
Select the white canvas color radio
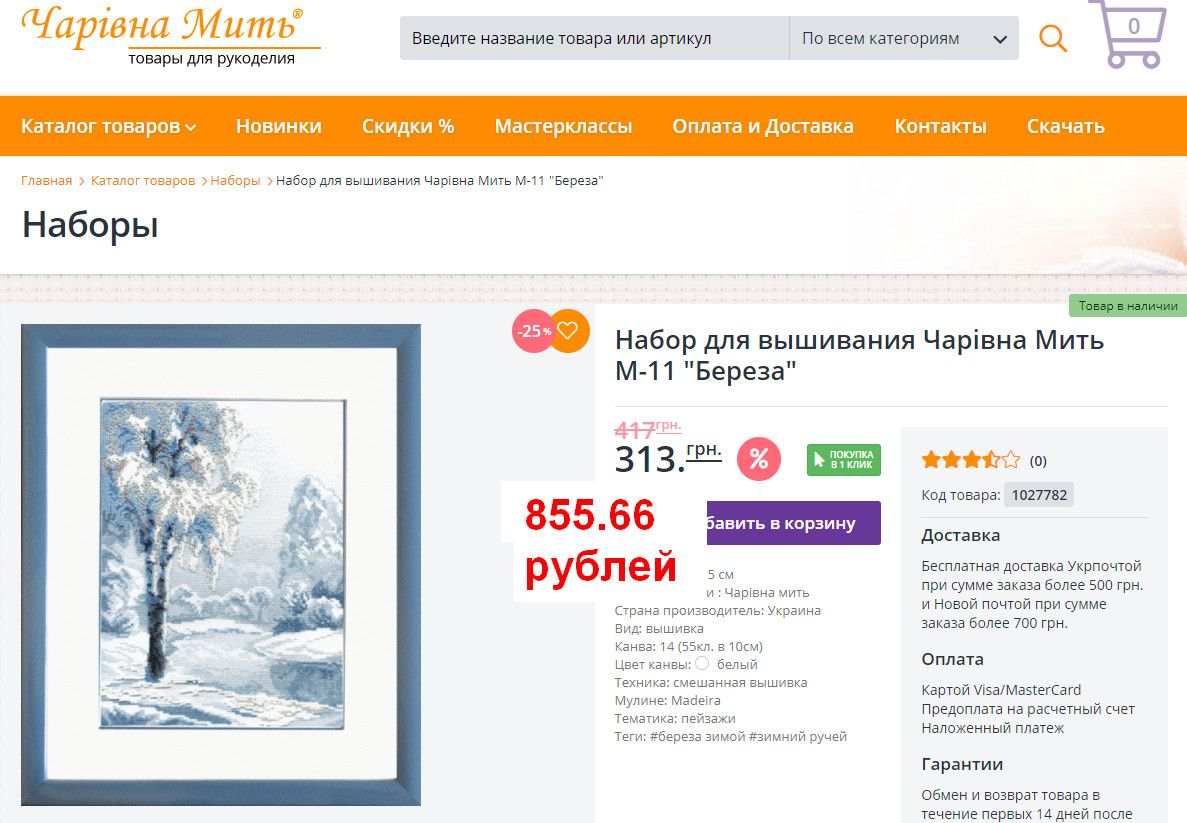click(x=702, y=663)
